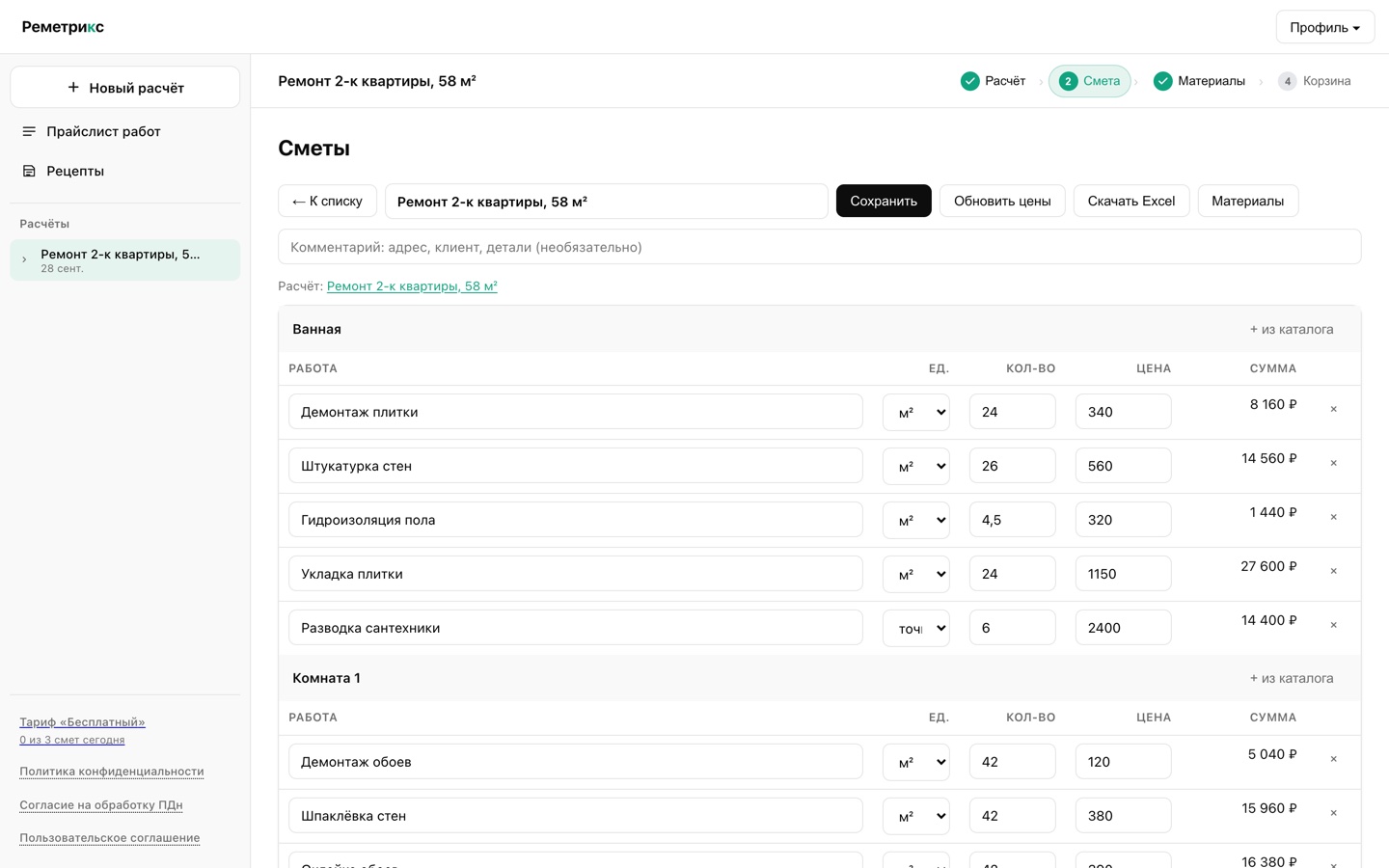Open unit dropdown for Штукатурка стен
Image resolution: width=1389 pixels, height=868 pixels.
916,466
